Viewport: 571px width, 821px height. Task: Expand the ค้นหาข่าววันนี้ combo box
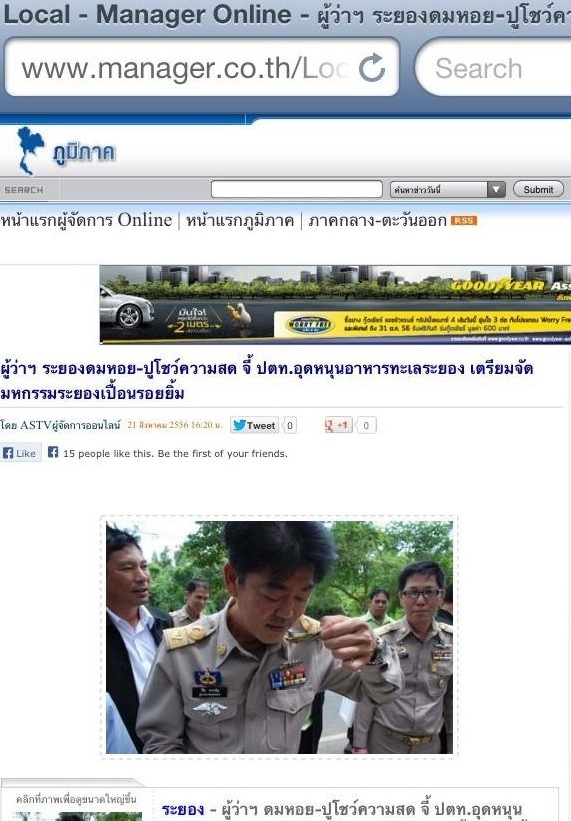(447, 190)
